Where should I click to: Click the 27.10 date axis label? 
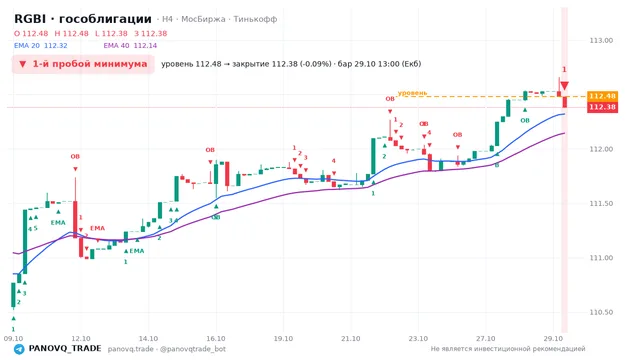coord(485,338)
